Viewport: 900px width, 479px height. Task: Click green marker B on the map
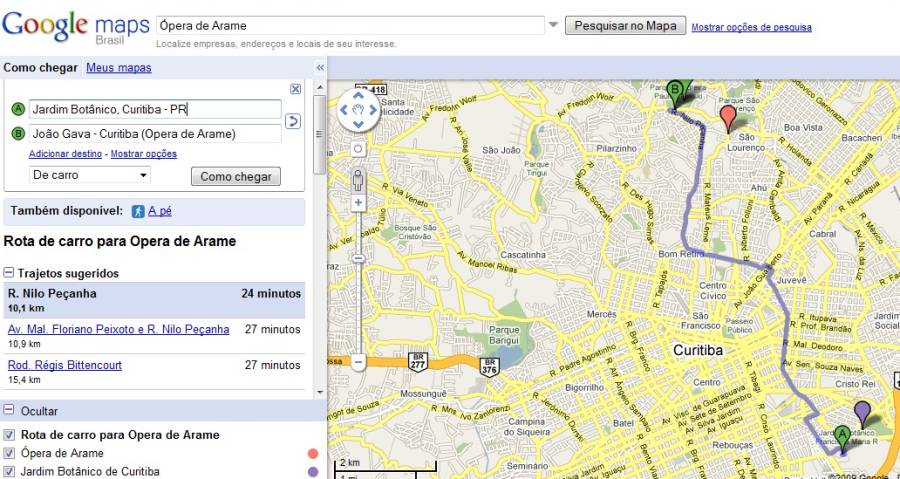coord(675,94)
